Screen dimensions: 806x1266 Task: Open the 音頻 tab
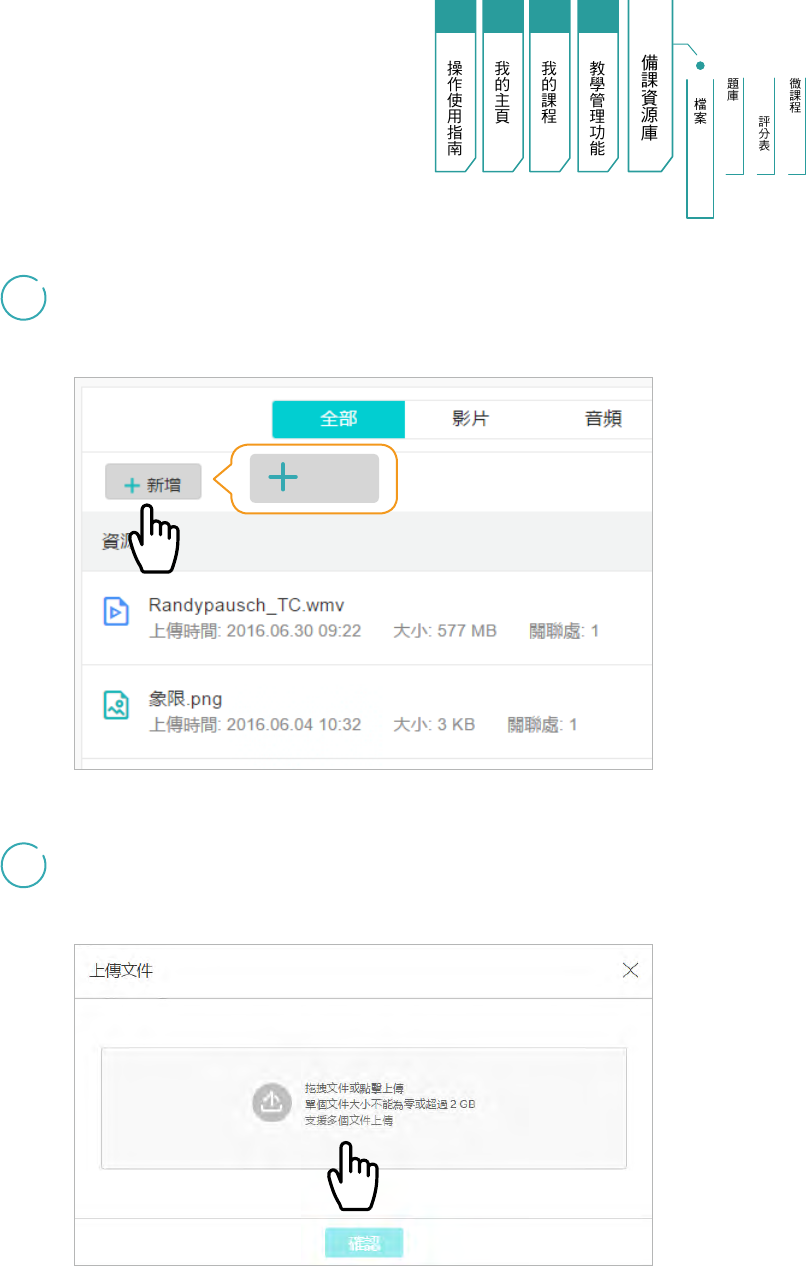(602, 419)
